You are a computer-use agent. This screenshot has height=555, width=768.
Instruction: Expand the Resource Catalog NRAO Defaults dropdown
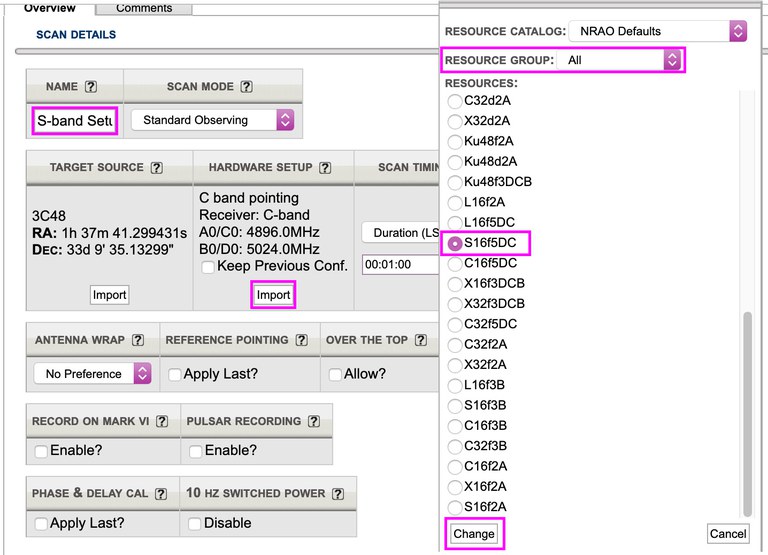(x=657, y=31)
